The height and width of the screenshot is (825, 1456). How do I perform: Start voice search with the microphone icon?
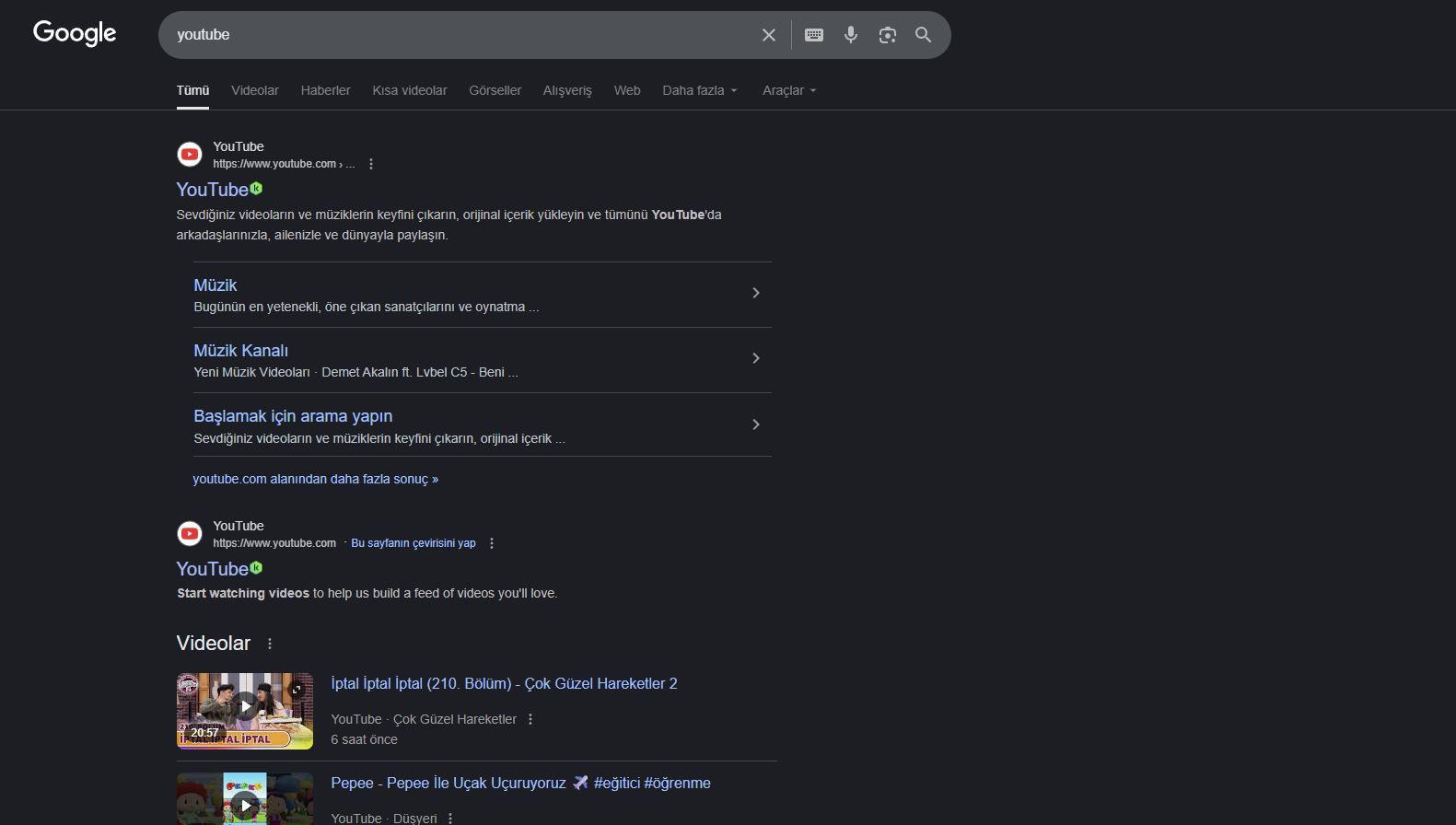[851, 35]
